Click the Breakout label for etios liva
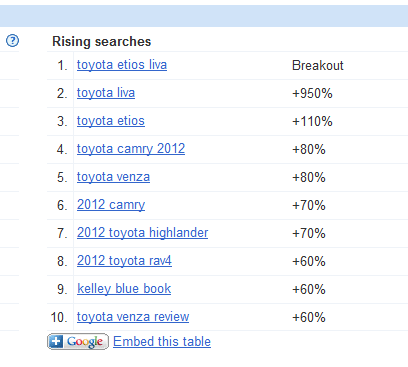This screenshot has height=367, width=408. [318, 65]
